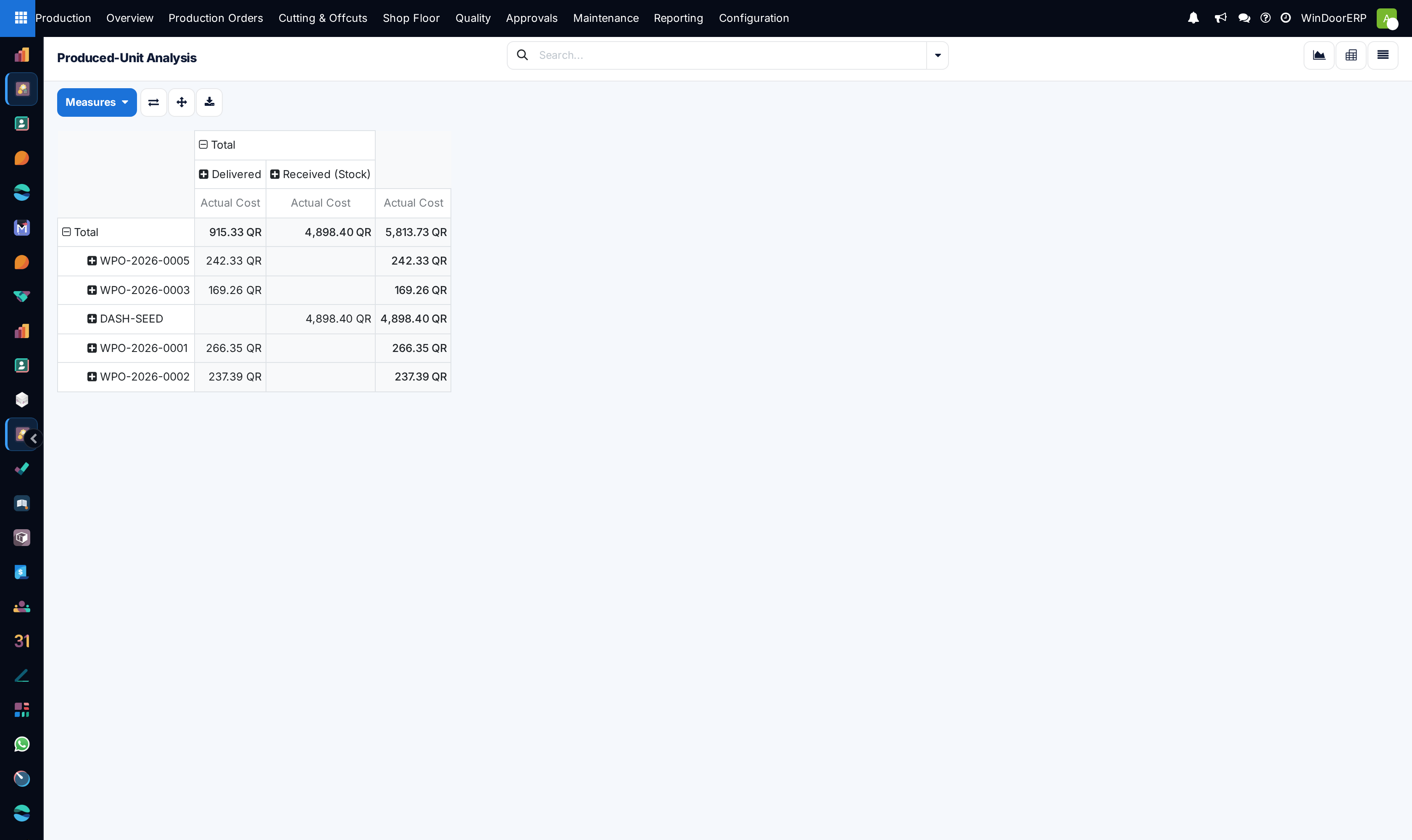Image resolution: width=1412 pixels, height=840 pixels.
Task: Open the M marketing app in the sidebar
Action: (21, 228)
